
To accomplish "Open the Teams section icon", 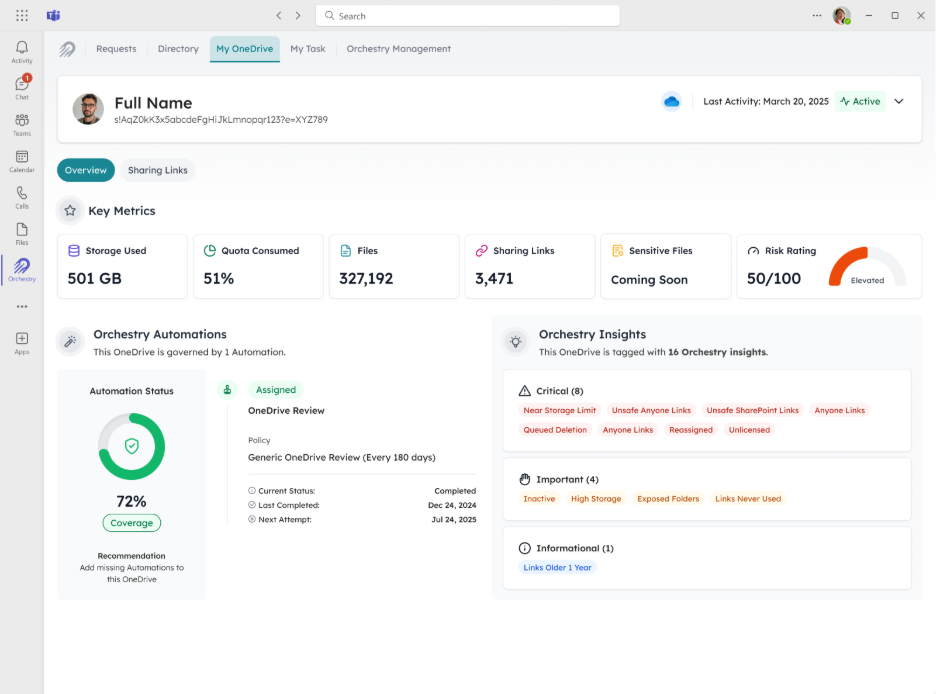I will tap(22, 124).
